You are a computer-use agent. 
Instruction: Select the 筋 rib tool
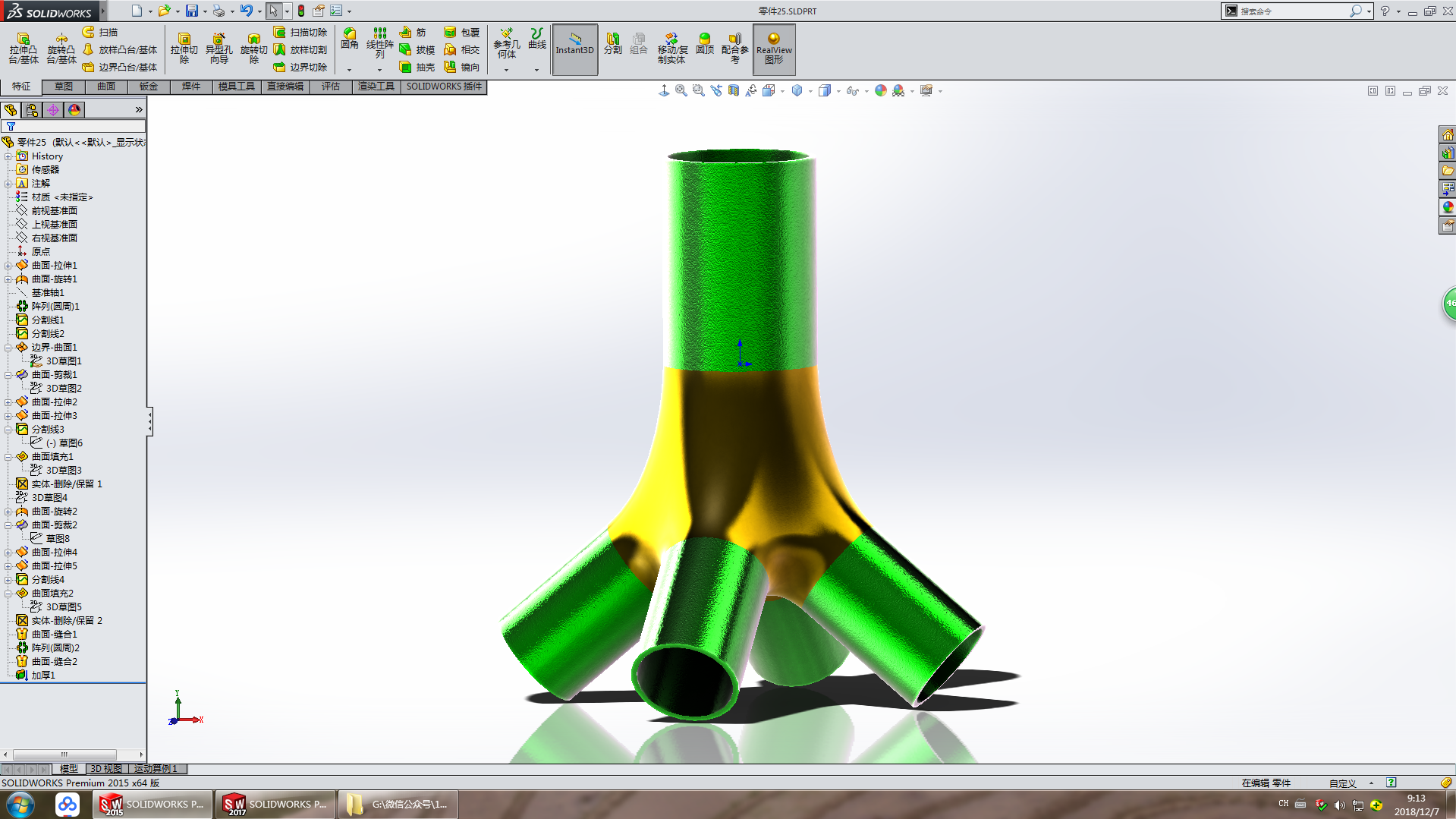413,32
